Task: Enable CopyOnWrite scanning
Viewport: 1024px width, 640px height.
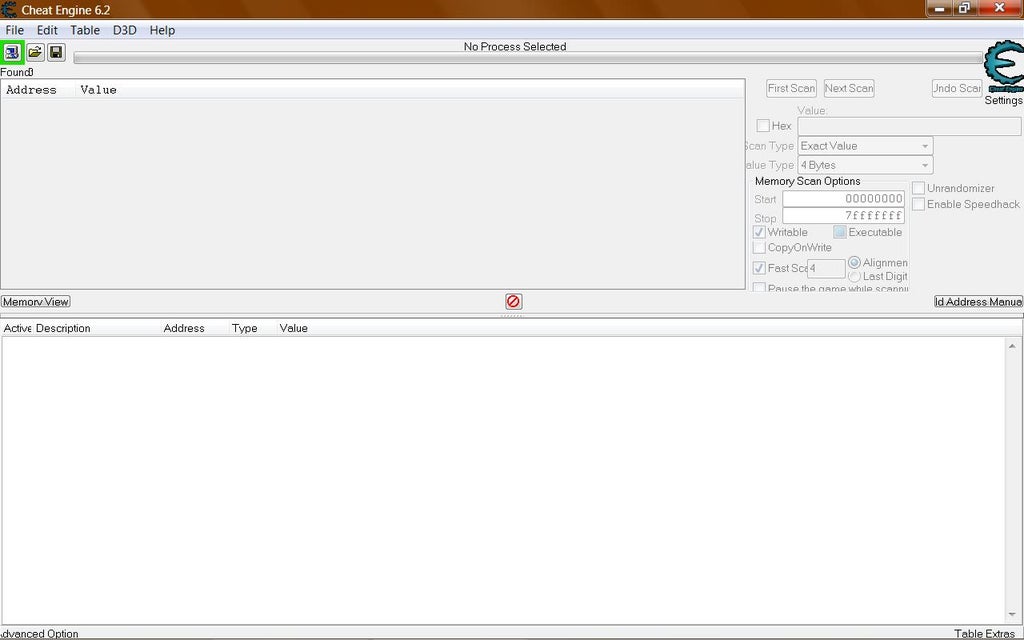Action: point(759,247)
